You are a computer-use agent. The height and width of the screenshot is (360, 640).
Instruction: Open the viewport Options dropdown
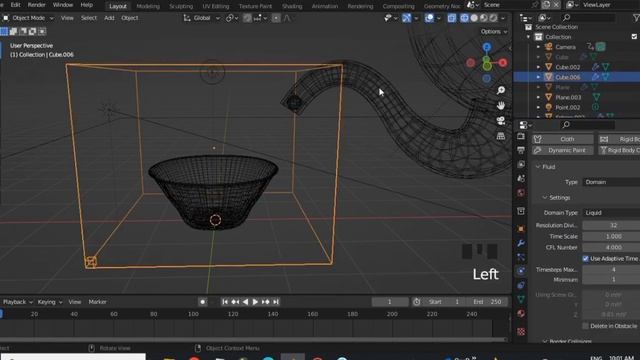(494, 31)
